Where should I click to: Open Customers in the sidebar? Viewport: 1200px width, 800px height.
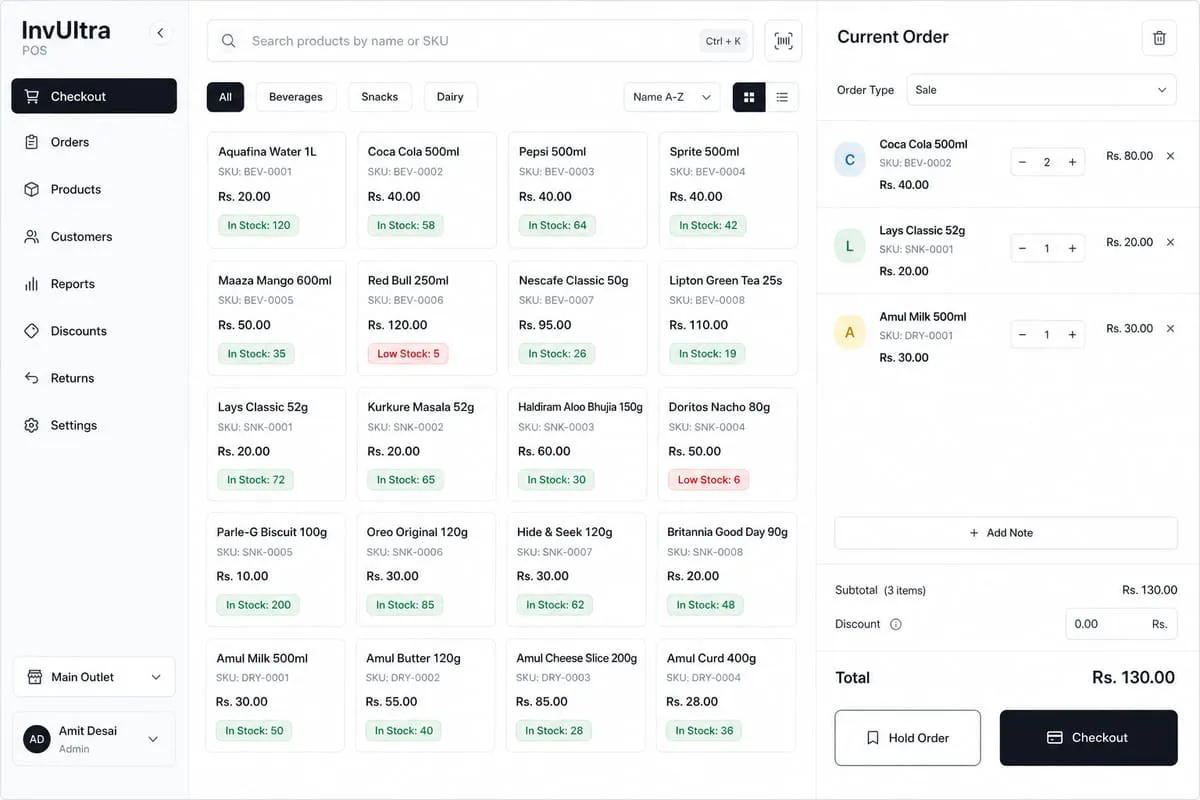pos(94,237)
